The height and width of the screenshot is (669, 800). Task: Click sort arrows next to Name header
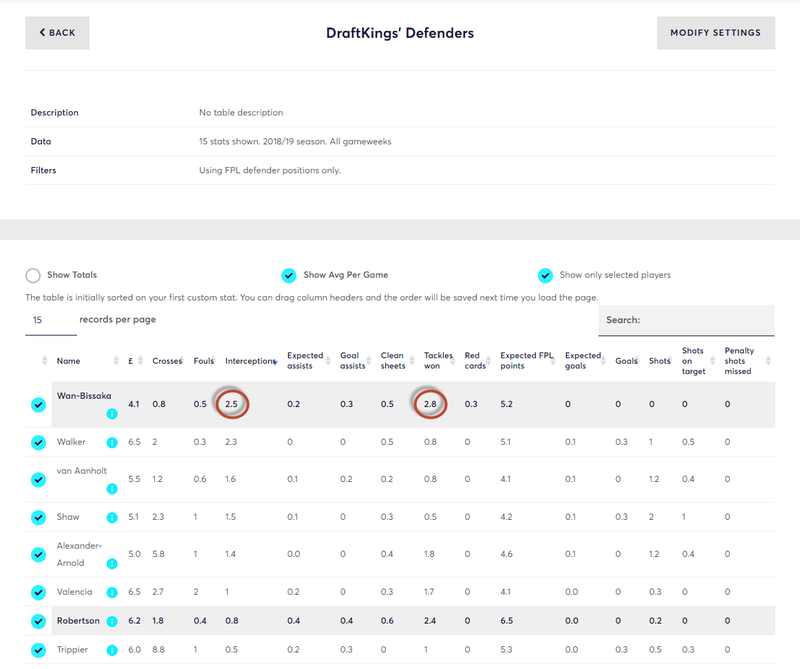point(116,361)
